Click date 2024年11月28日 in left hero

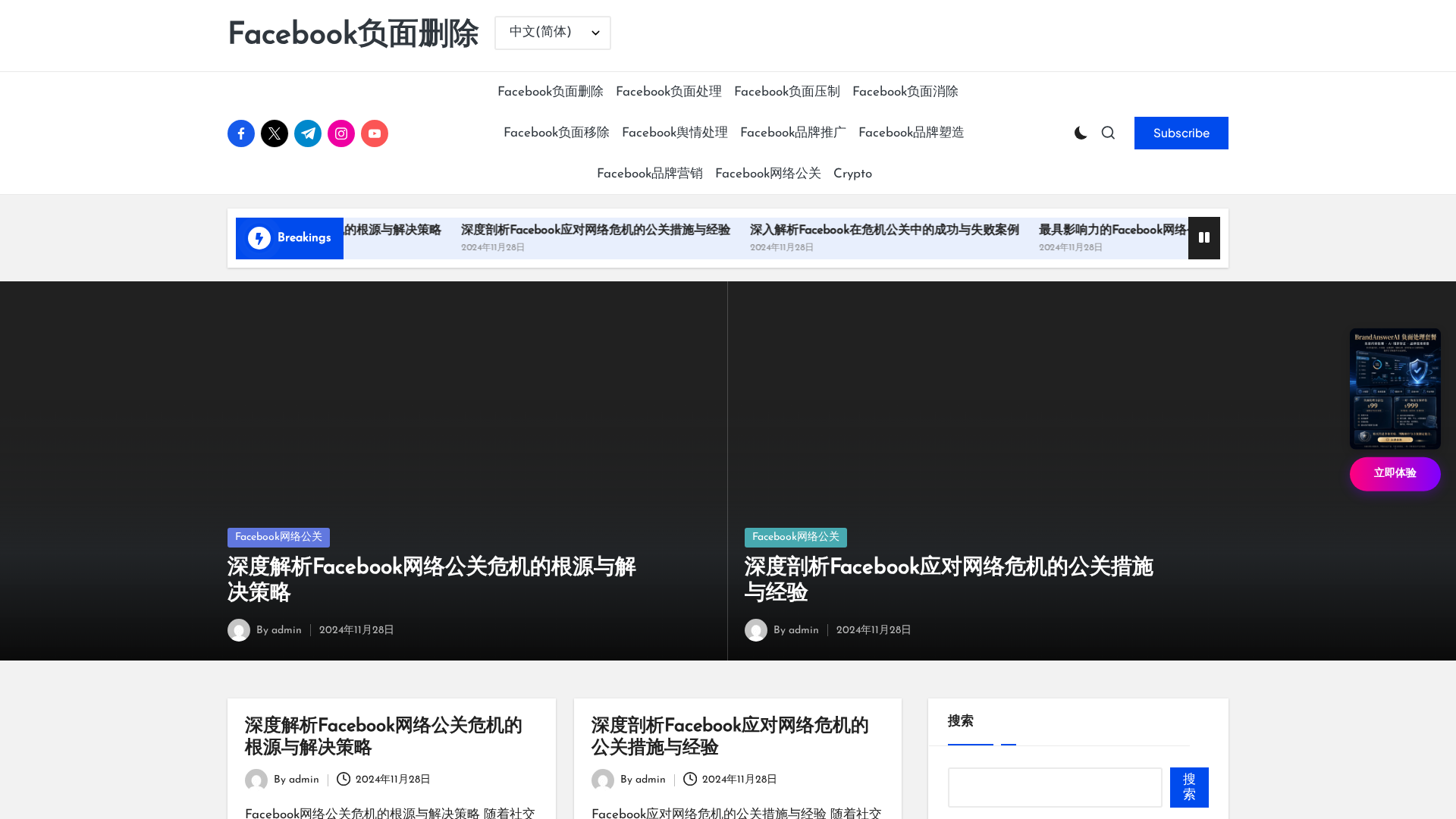[x=356, y=630]
